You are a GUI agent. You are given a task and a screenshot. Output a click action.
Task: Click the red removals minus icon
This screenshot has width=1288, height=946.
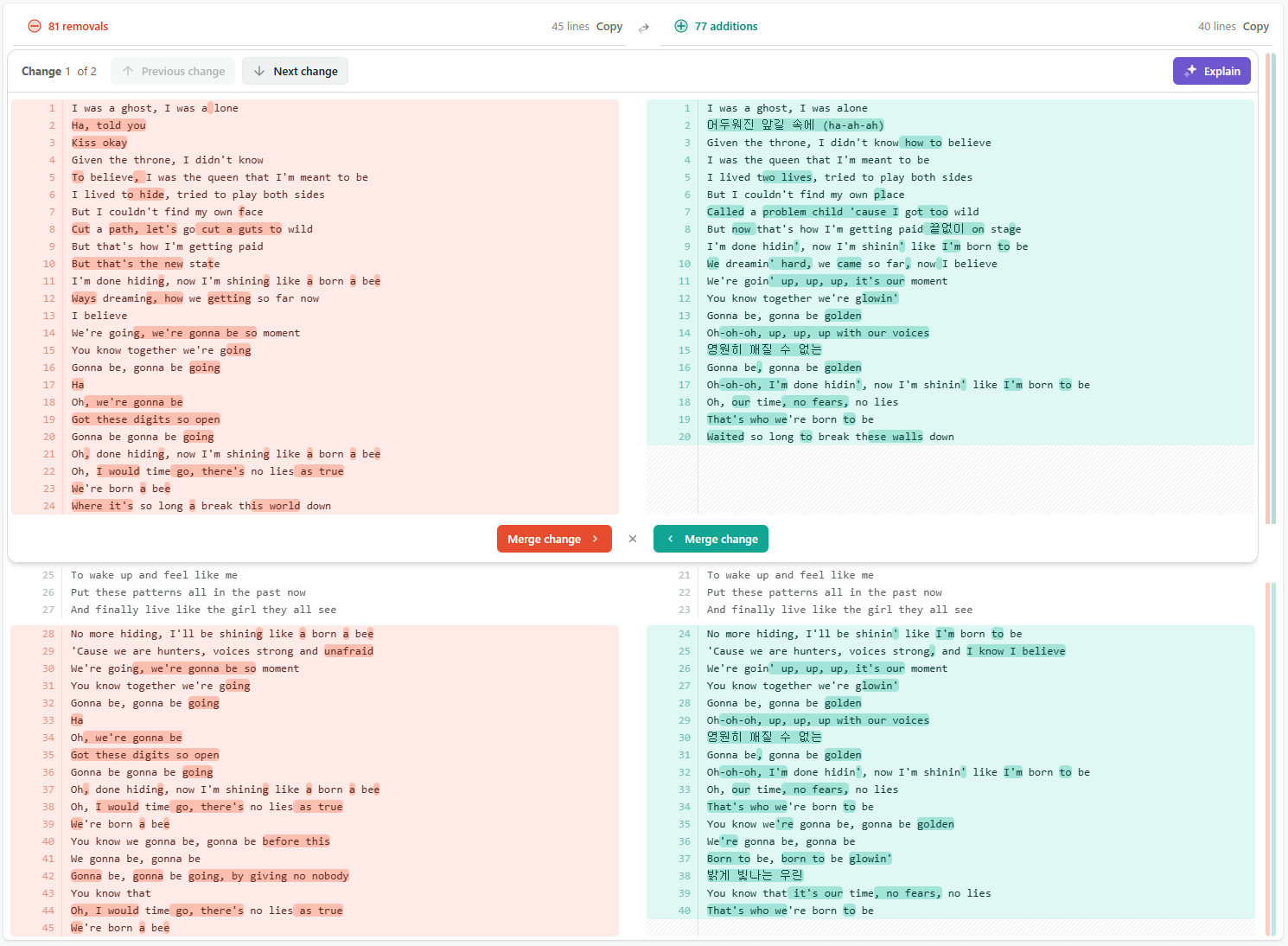[35, 26]
